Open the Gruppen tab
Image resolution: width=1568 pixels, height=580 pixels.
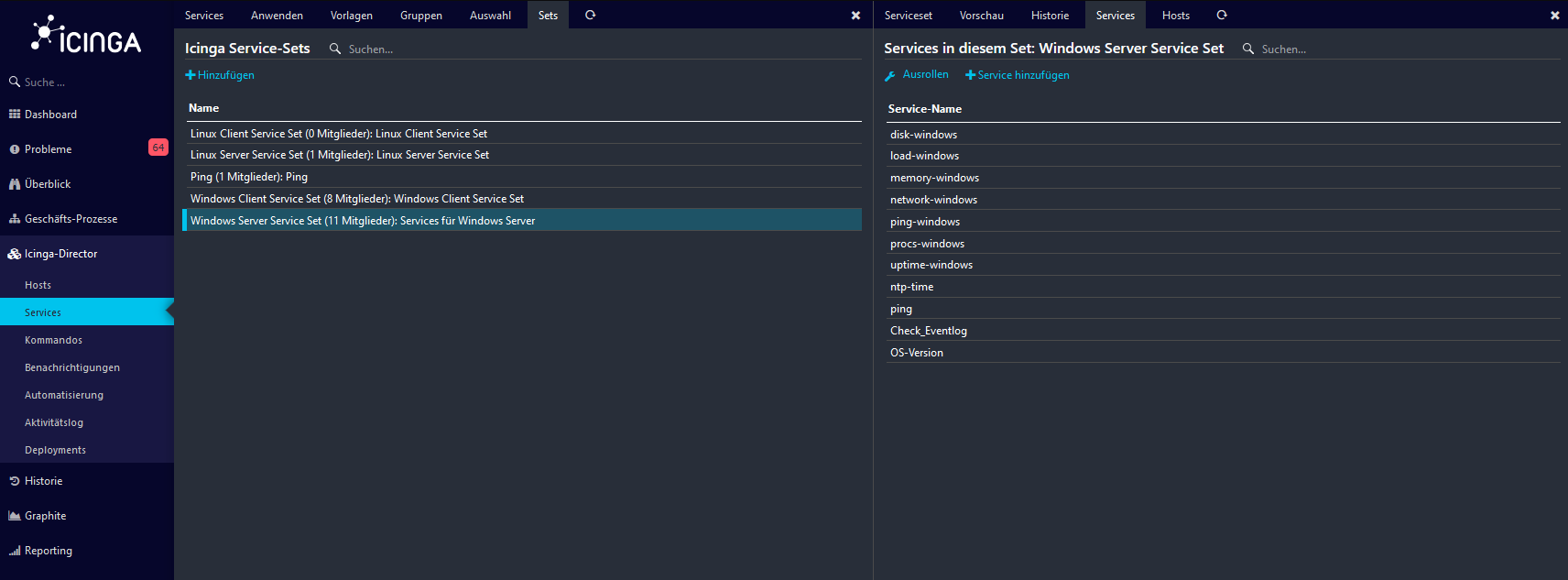pos(421,15)
